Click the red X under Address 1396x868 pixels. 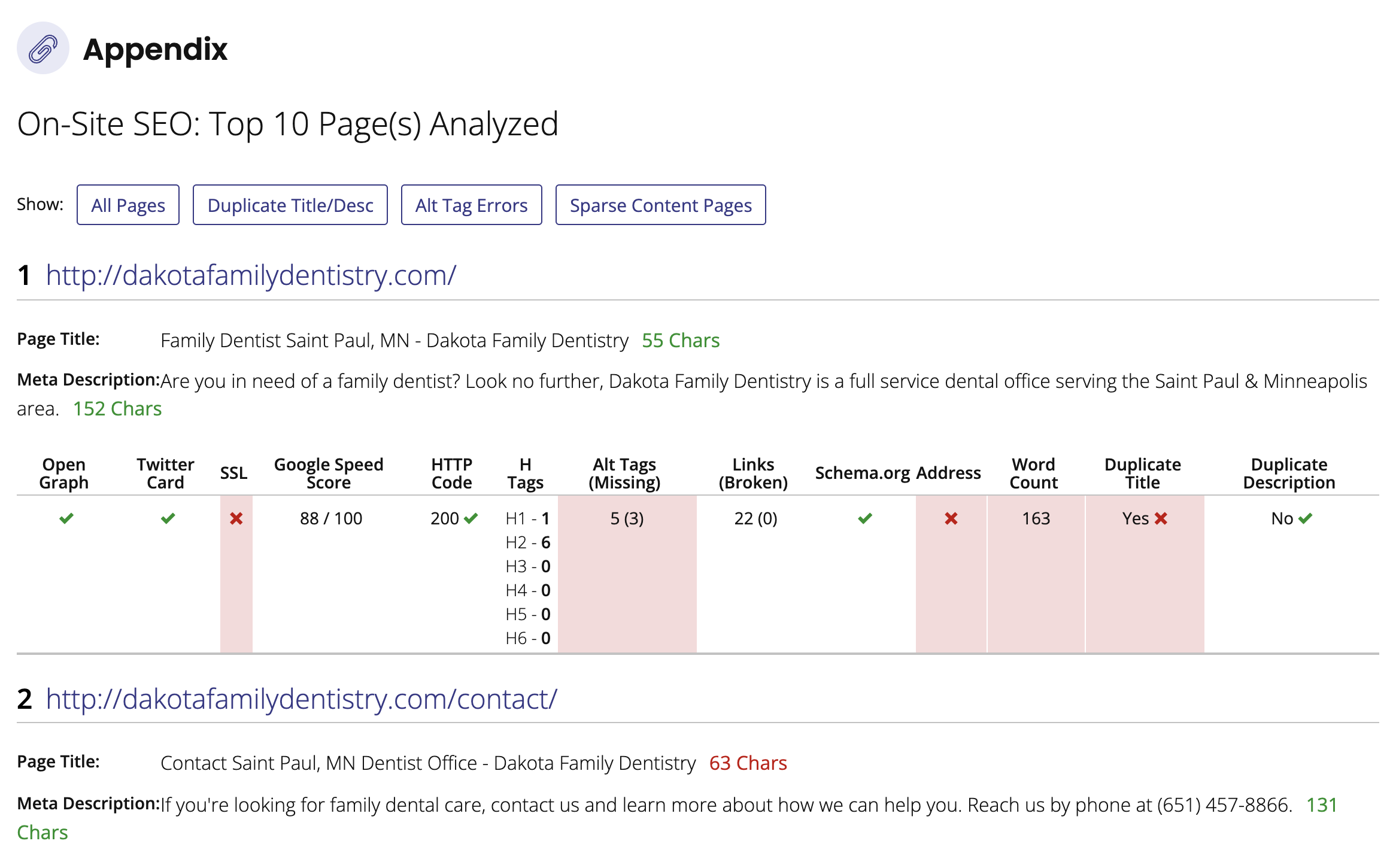click(x=951, y=518)
